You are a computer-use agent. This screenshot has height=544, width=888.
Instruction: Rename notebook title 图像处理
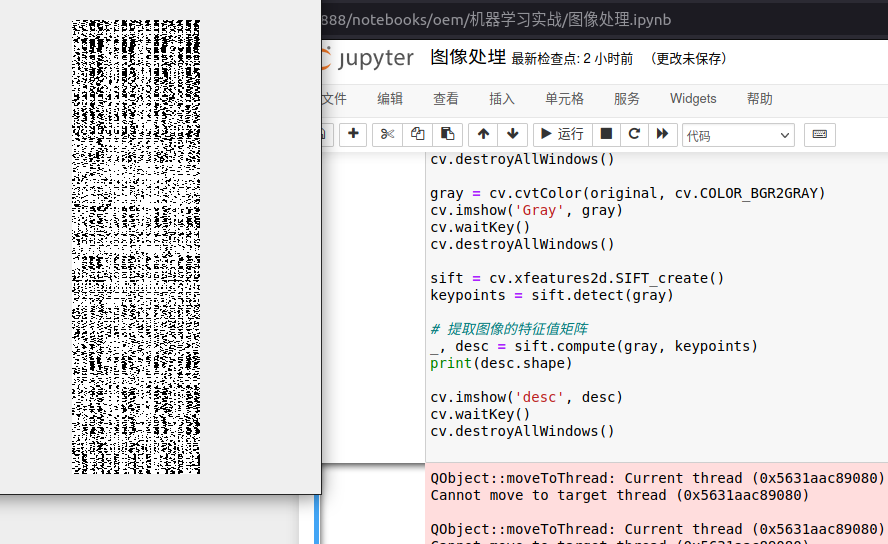pos(468,58)
